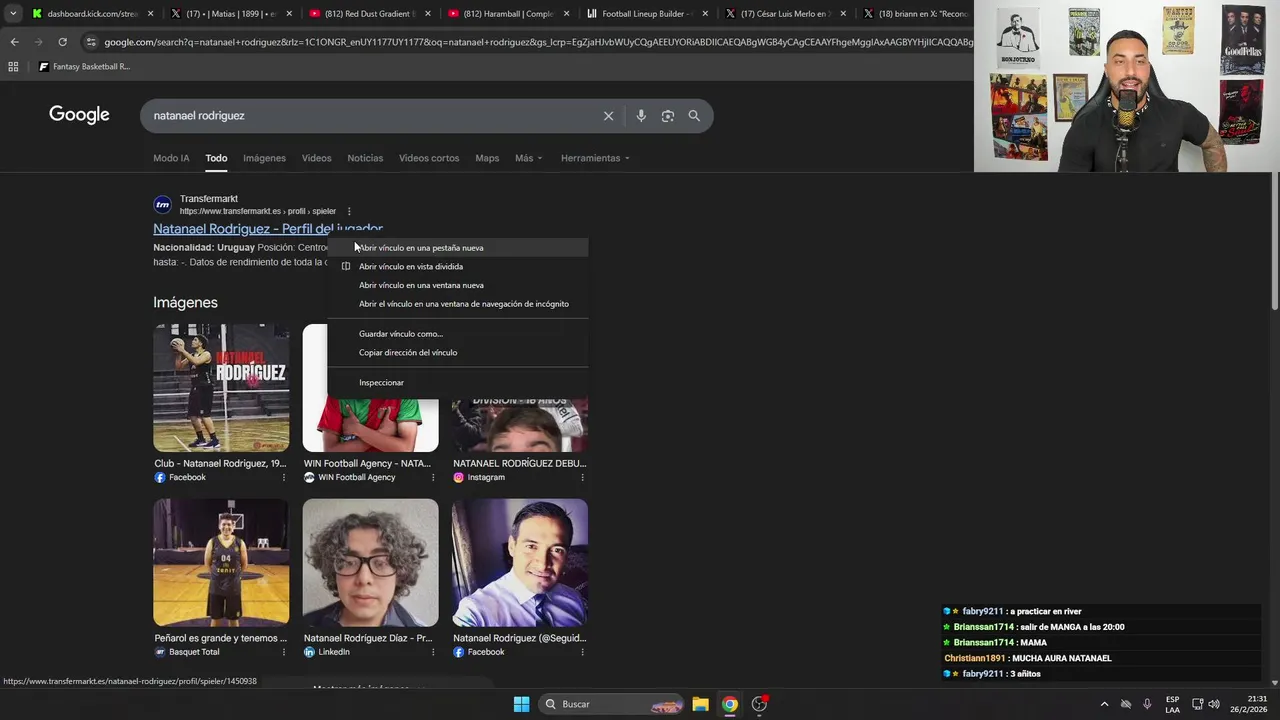This screenshot has width=1280, height=720.
Task: Open more options for Natanael Rodriguez @Seguid image
Action: coord(582,652)
